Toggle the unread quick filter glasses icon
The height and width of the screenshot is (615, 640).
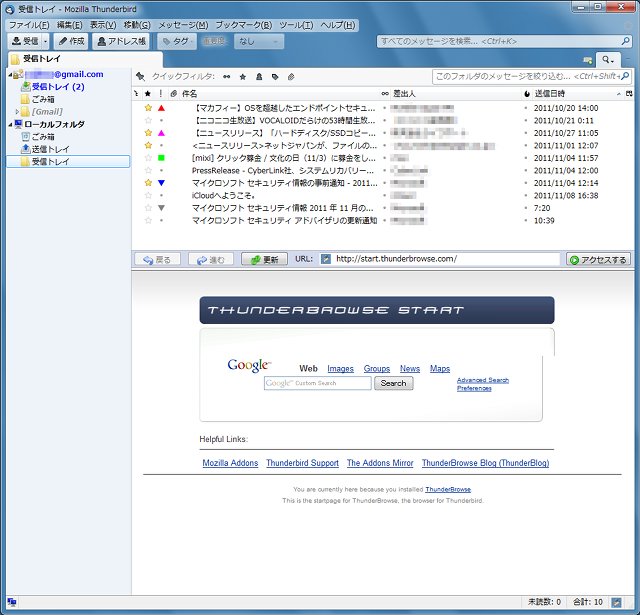tap(227, 77)
